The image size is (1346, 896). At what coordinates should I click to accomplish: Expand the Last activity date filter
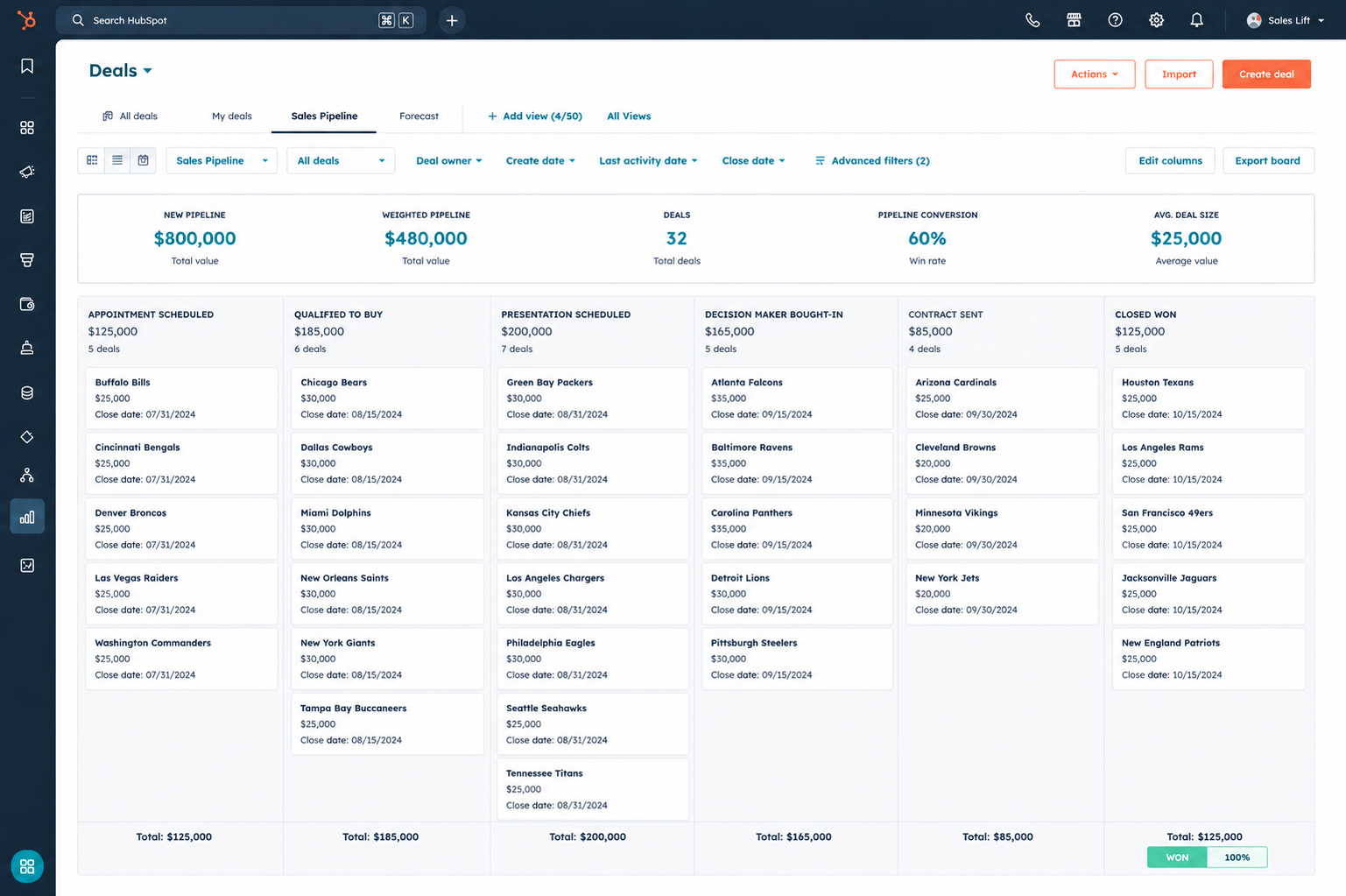click(648, 161)
